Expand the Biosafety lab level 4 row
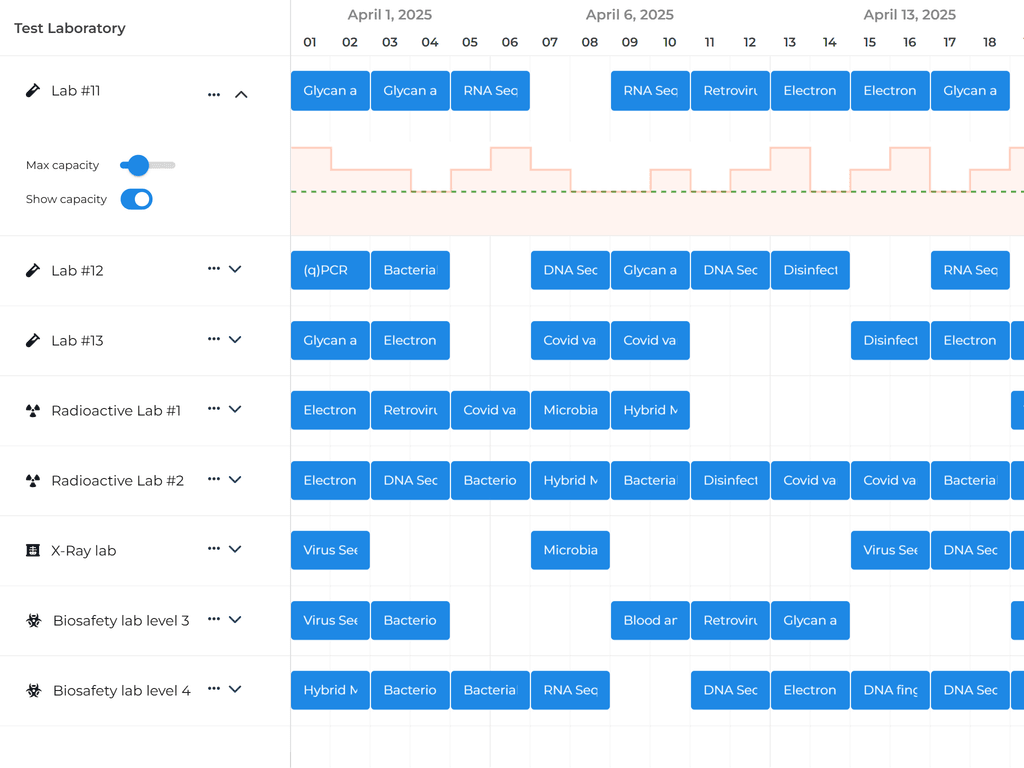Viewport: 1024px width, 768px height. [x=235, y=688]
